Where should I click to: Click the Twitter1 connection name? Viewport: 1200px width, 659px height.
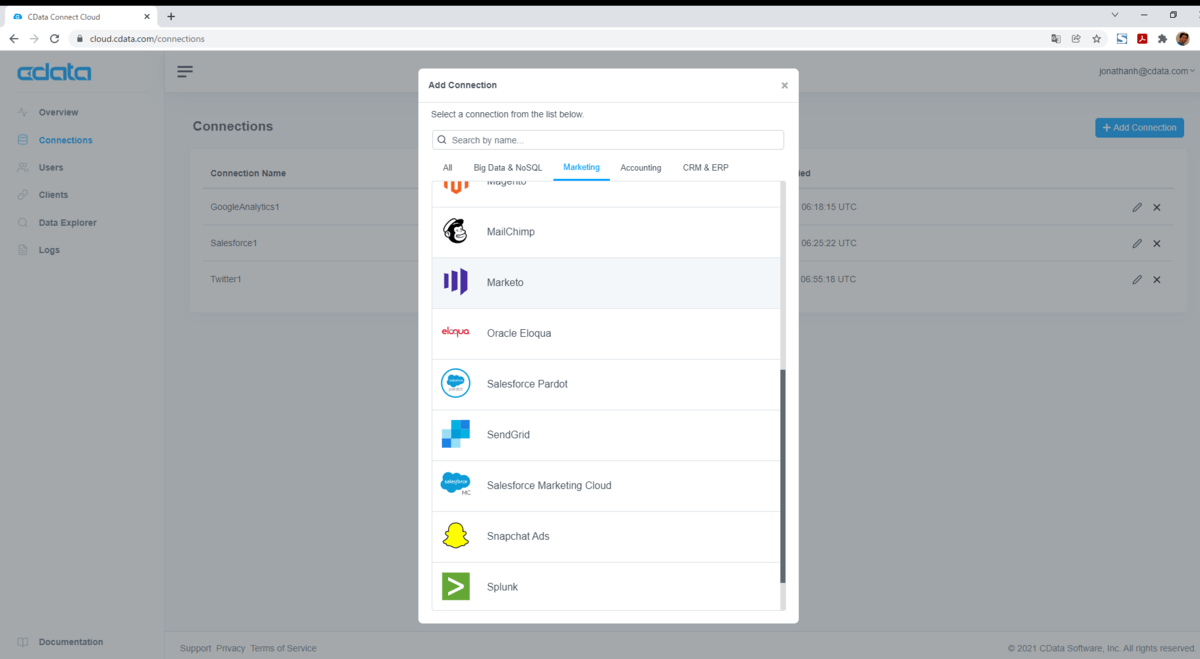[226, 279]
